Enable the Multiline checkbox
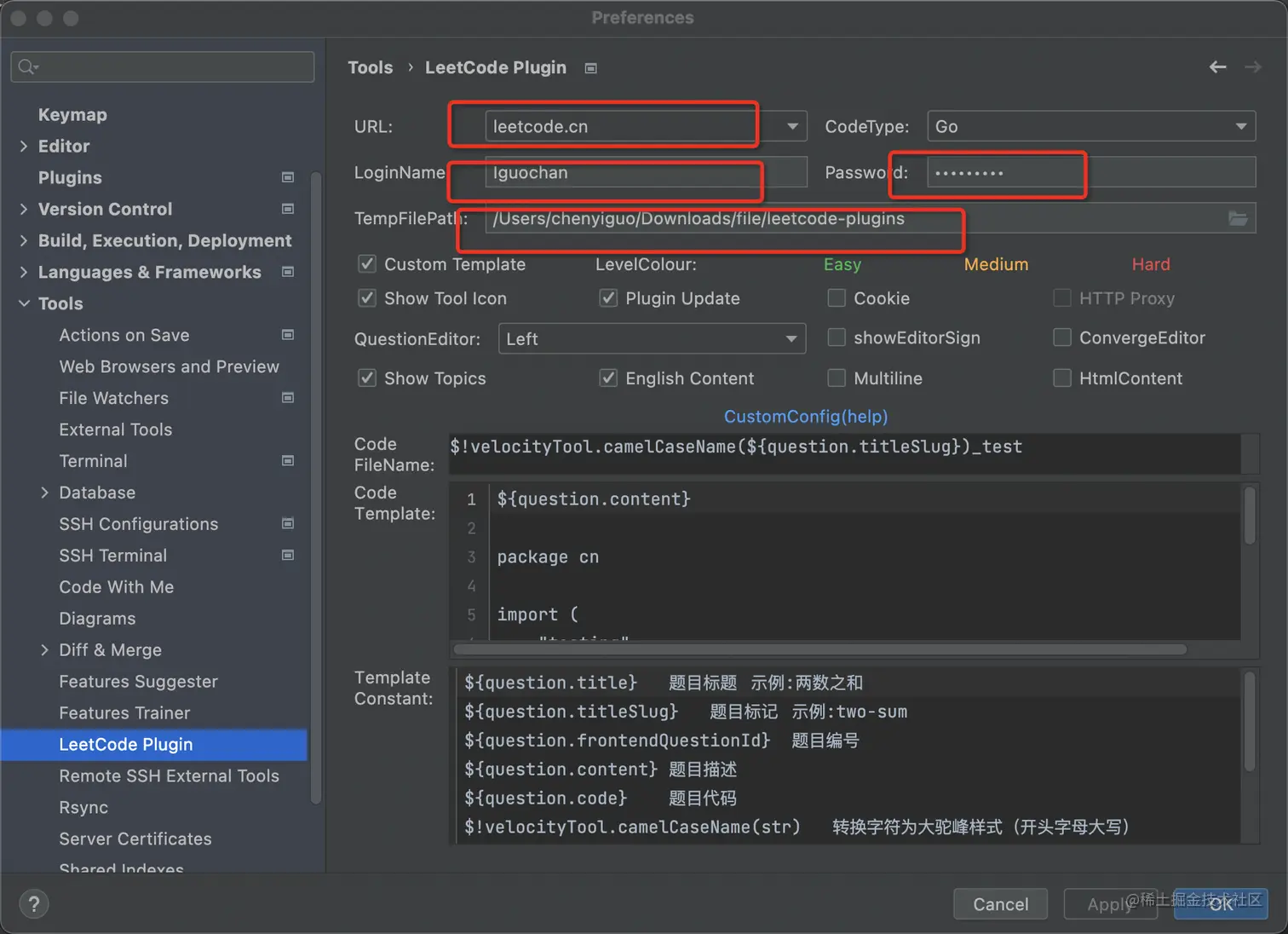 tap(837, 378)
